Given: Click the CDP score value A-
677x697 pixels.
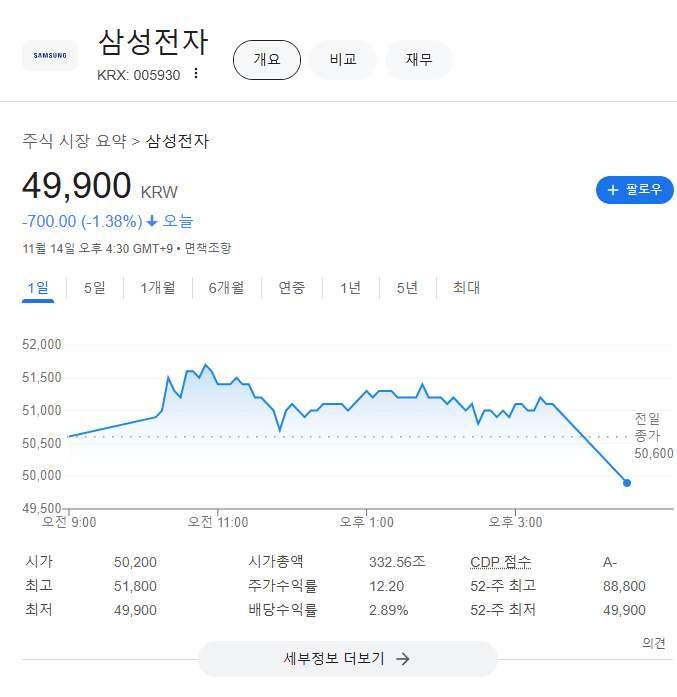Looking at the screenshot, I should coord(610,563).
